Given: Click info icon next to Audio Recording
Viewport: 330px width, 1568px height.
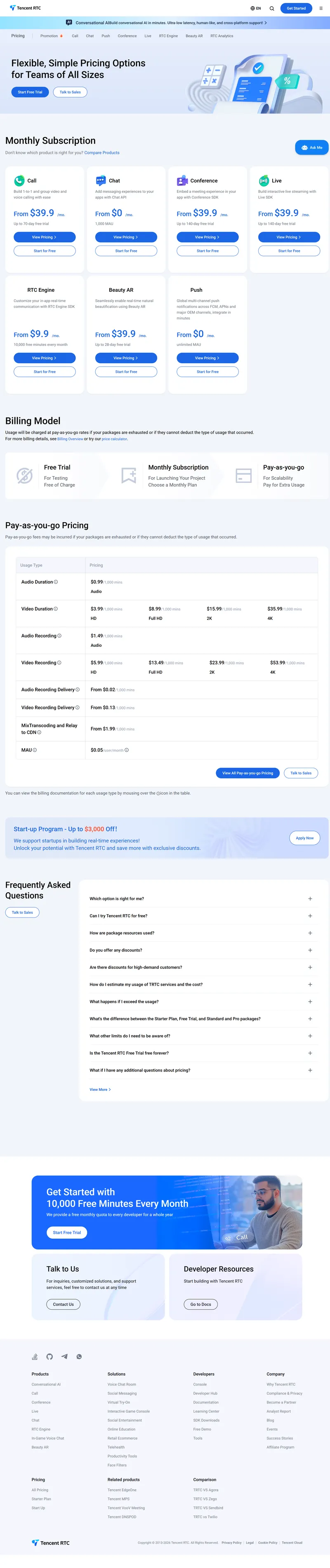Looking at the screenshot, I should pyautogui.click(x=59, y=636).
